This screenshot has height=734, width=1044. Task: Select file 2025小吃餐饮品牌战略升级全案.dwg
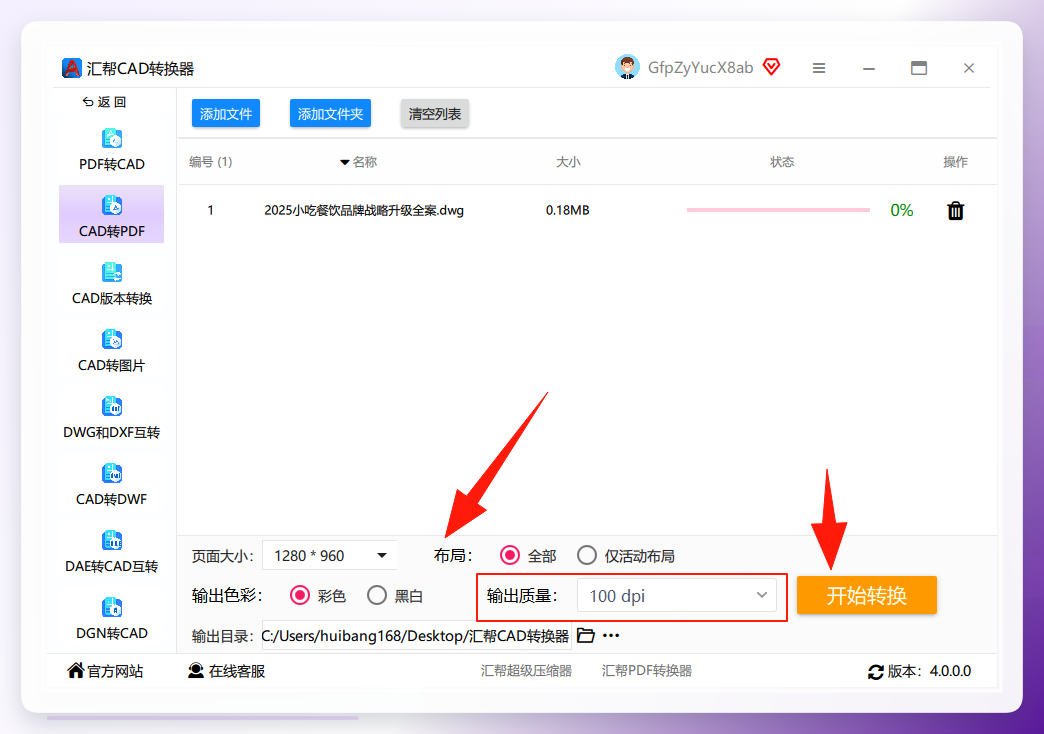364,210
